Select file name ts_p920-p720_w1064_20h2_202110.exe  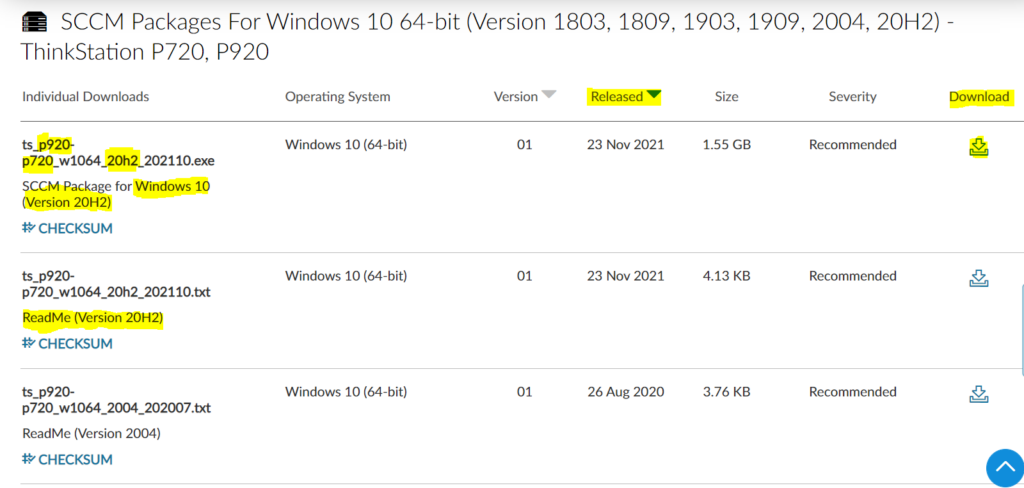click(x=118, y=152)
